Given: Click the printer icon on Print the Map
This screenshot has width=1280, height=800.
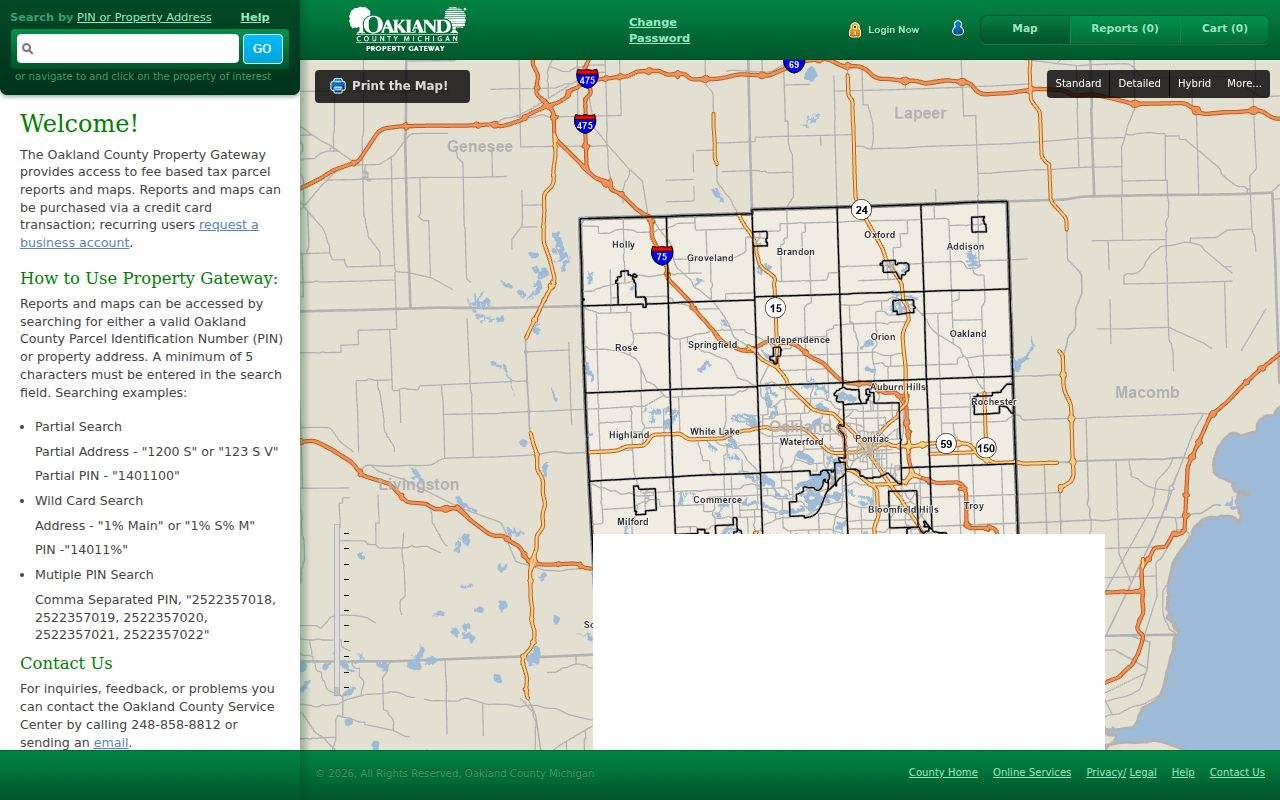Looking at the screenshot, I should click(x=337, y=86).
